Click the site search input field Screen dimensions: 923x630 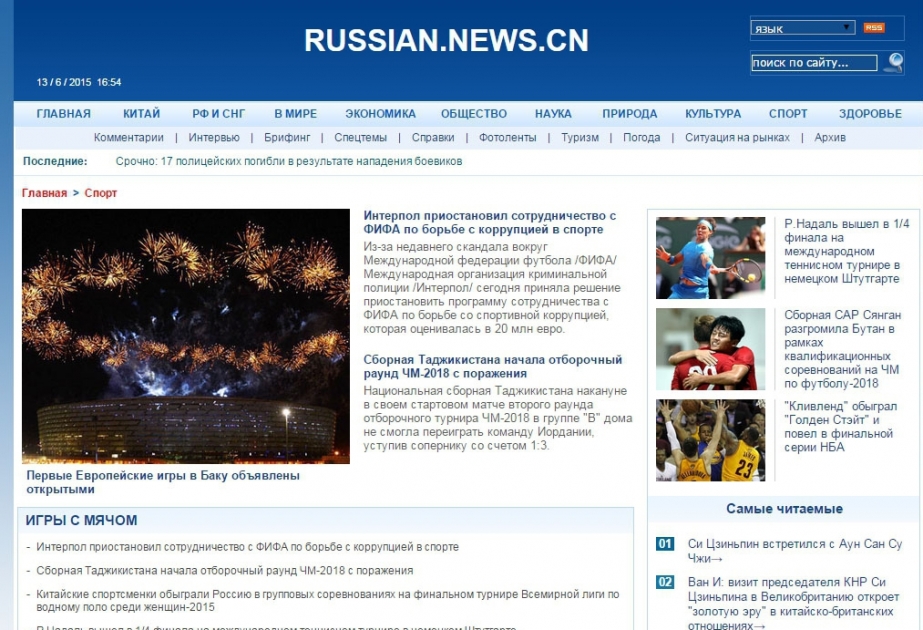814,62
